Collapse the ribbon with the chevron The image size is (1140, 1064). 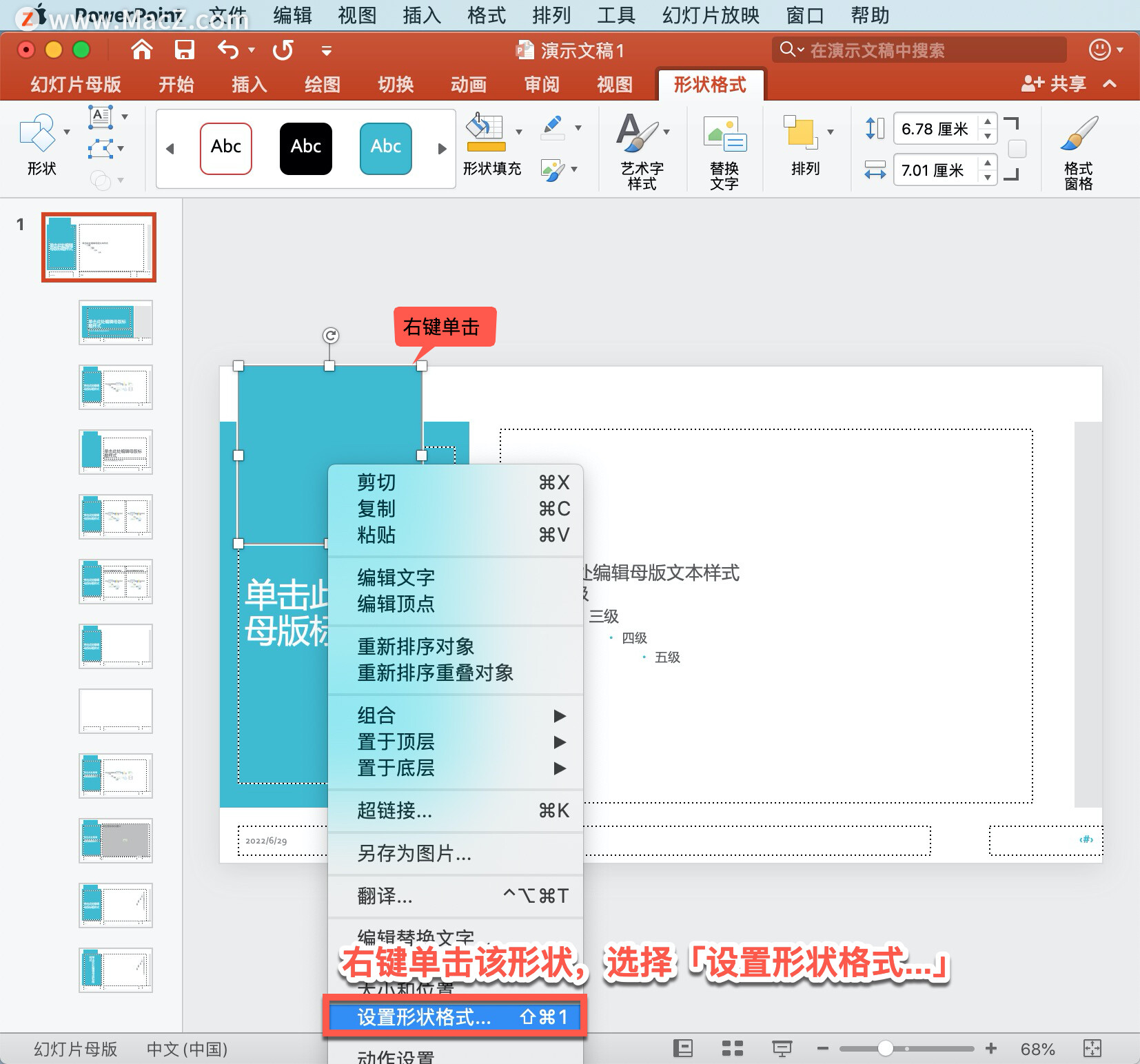pyautogui.click(x=1110, y=84)
